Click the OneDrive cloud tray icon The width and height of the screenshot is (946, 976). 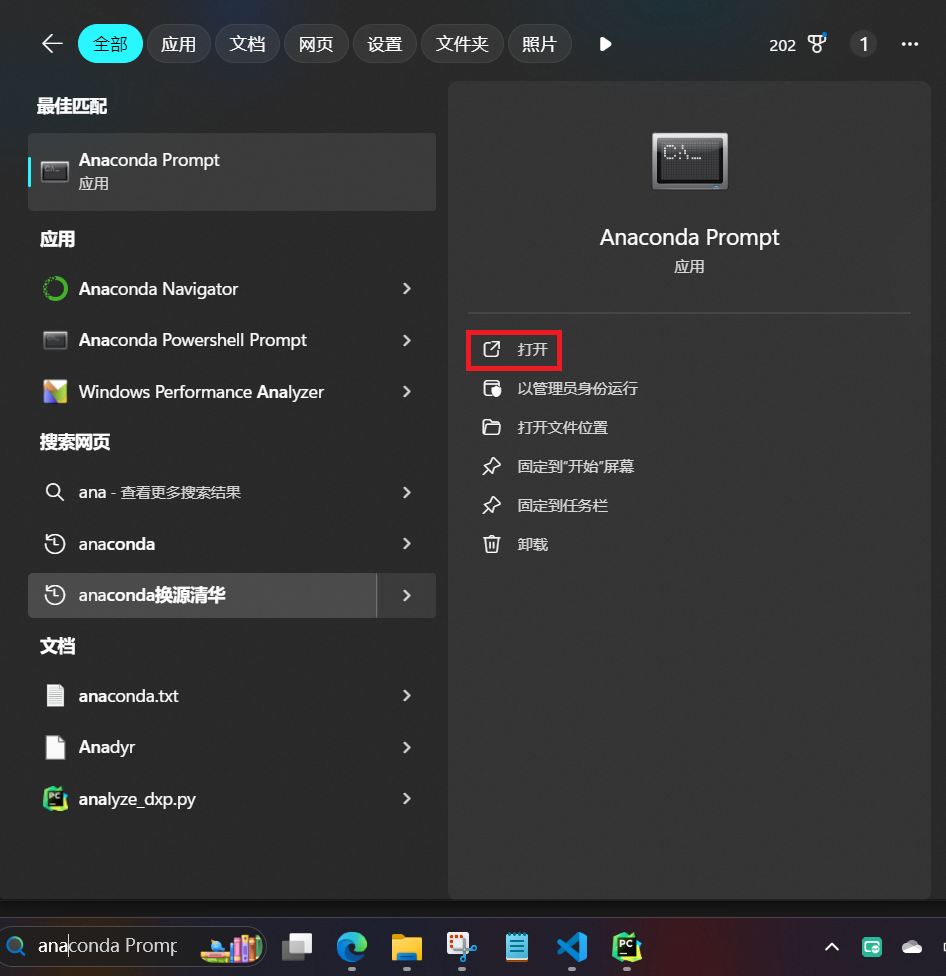[x=912, y=947]
